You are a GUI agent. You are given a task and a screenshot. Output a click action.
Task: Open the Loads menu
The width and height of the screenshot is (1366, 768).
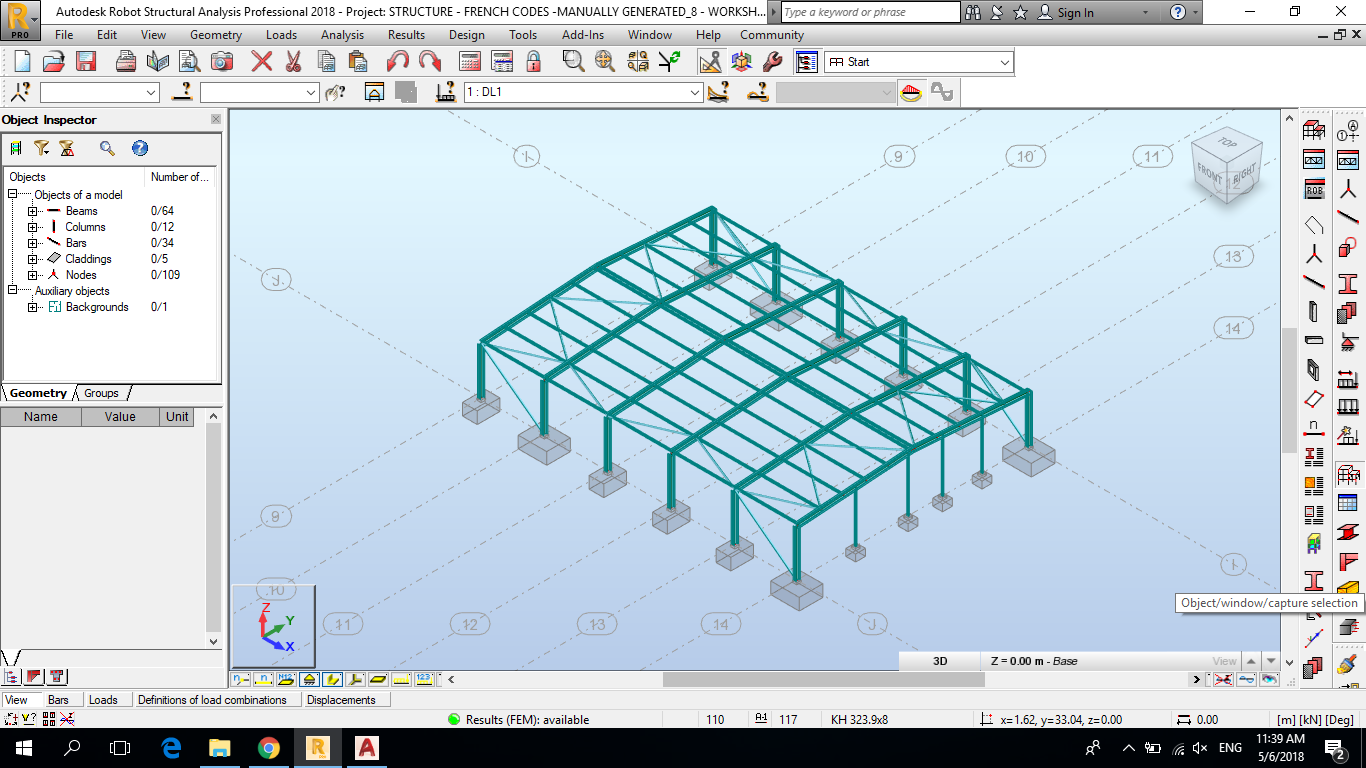(x=281, y=34)
